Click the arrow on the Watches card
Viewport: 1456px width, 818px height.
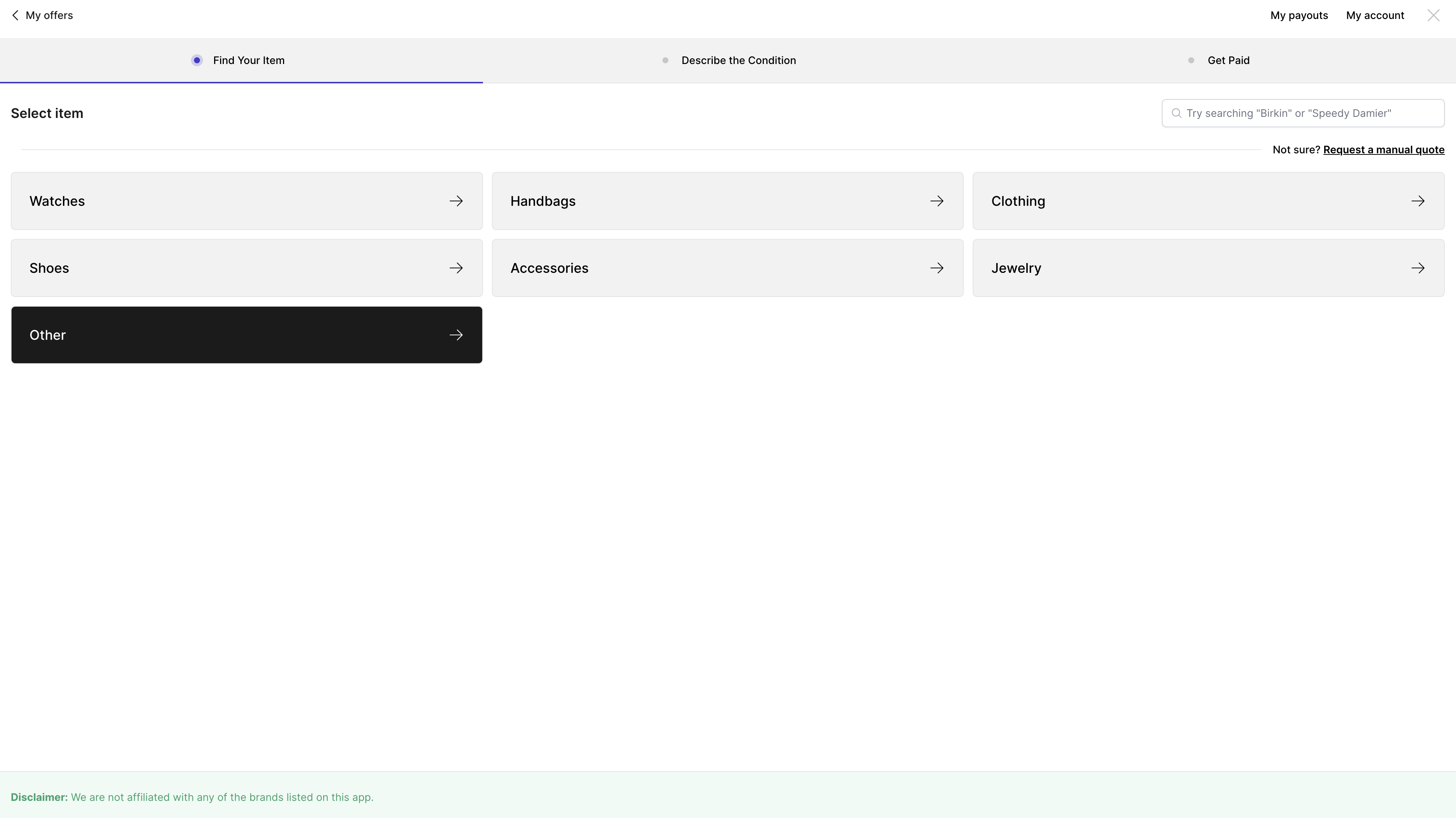click(x=456, y=201)
